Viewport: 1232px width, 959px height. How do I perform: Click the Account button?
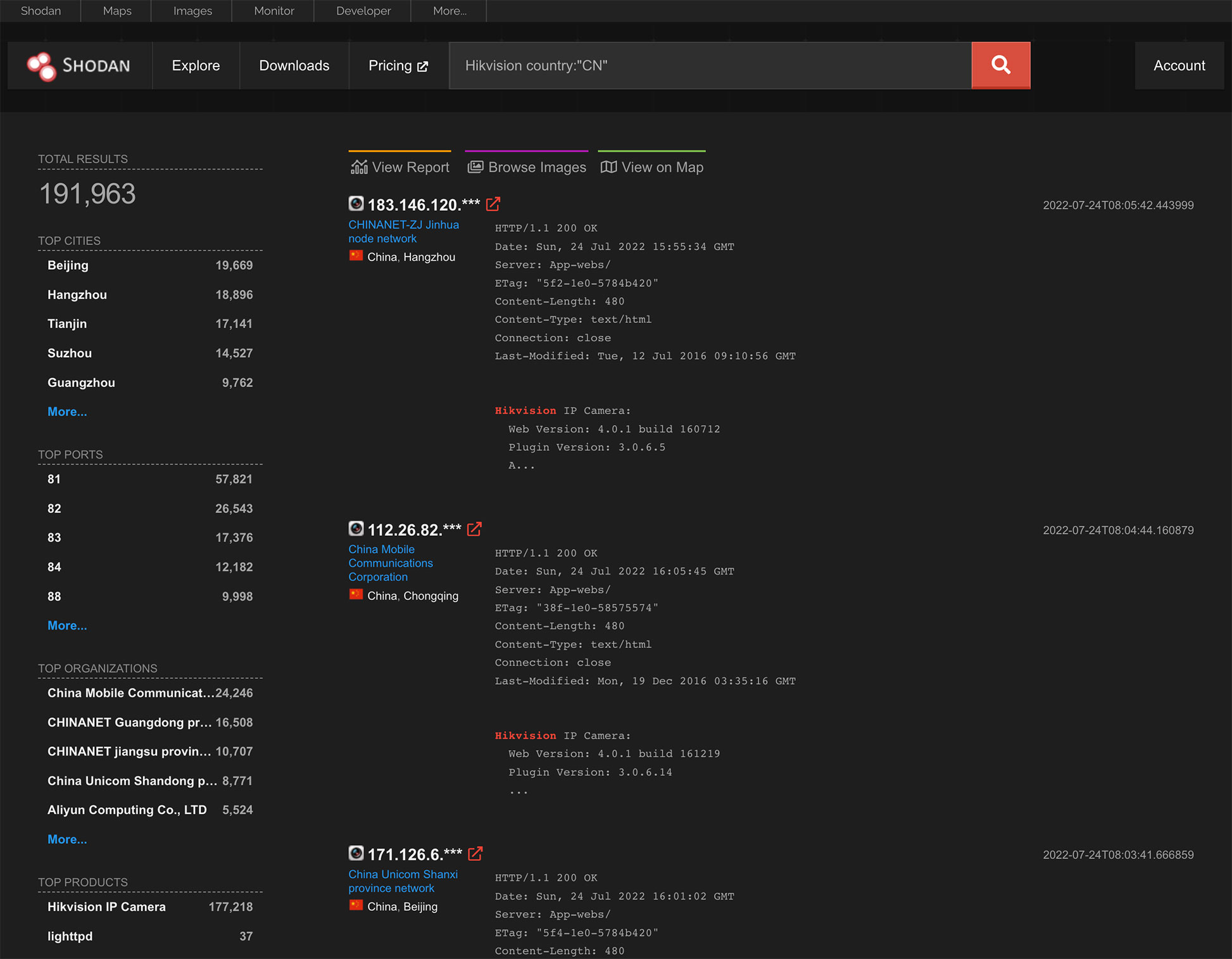coord(1179,66)
